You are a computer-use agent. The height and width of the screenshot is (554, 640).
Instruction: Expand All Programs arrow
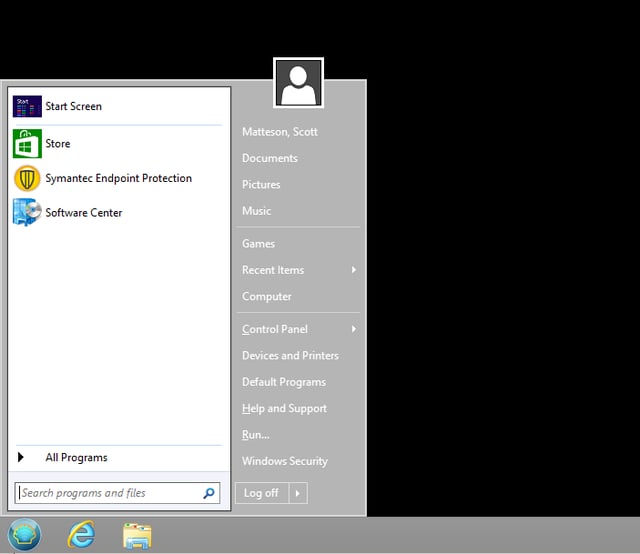click(x=20, y=457)
